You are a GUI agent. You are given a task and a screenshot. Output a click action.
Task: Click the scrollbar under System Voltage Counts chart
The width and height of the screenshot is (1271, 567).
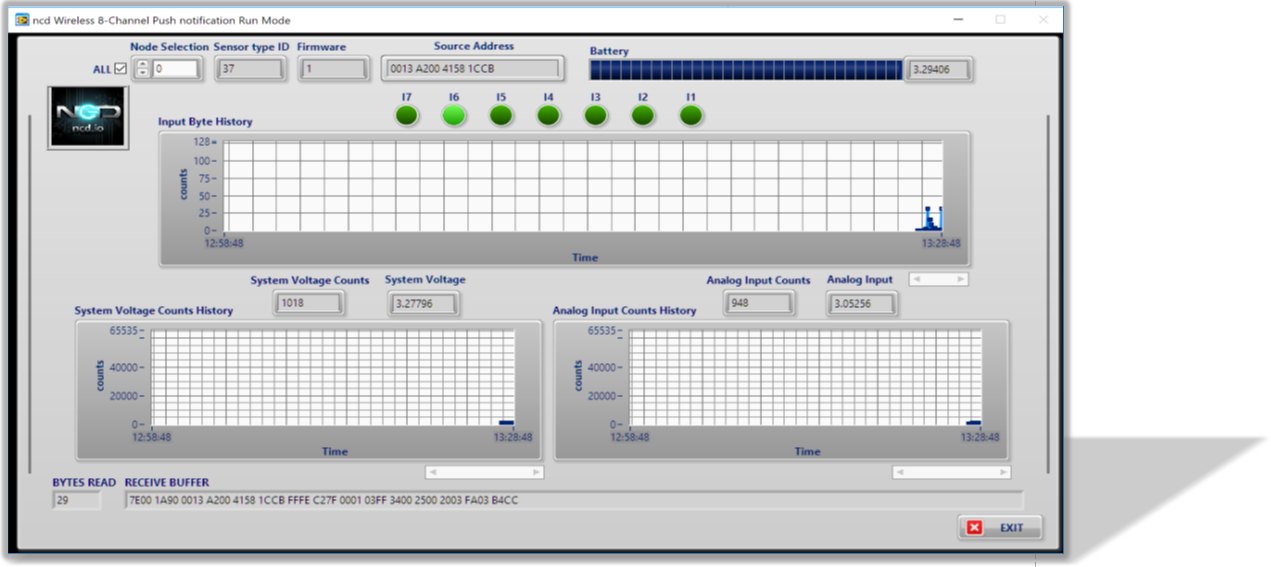(x=484, y=472)
